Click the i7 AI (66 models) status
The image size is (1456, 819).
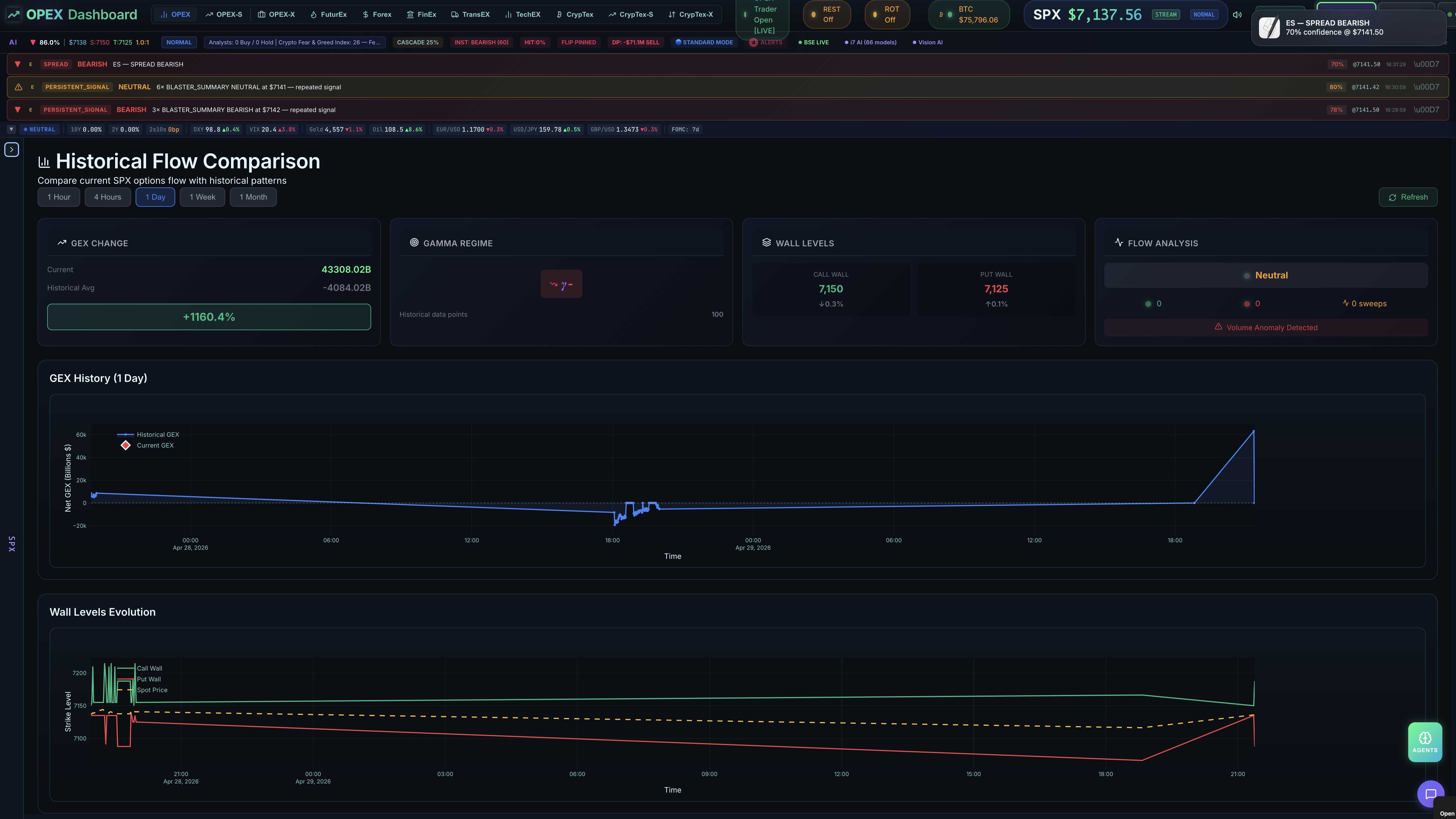point(870,42)
